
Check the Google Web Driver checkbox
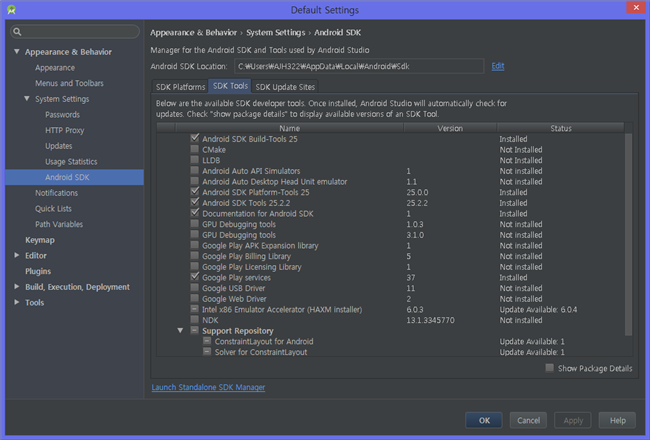click(x=194, y=299)
